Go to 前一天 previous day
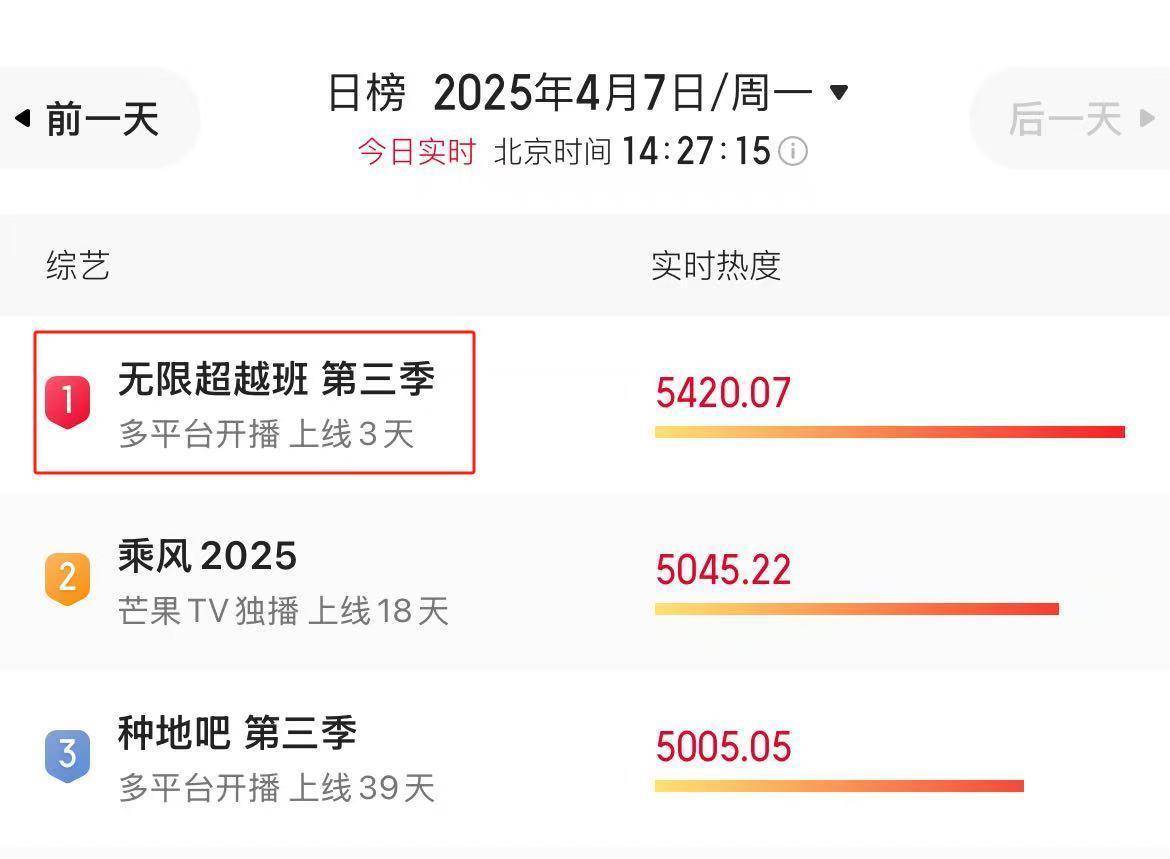Image resolution: width=1170 pixels, height=859 pixels. tap(101, 120)
